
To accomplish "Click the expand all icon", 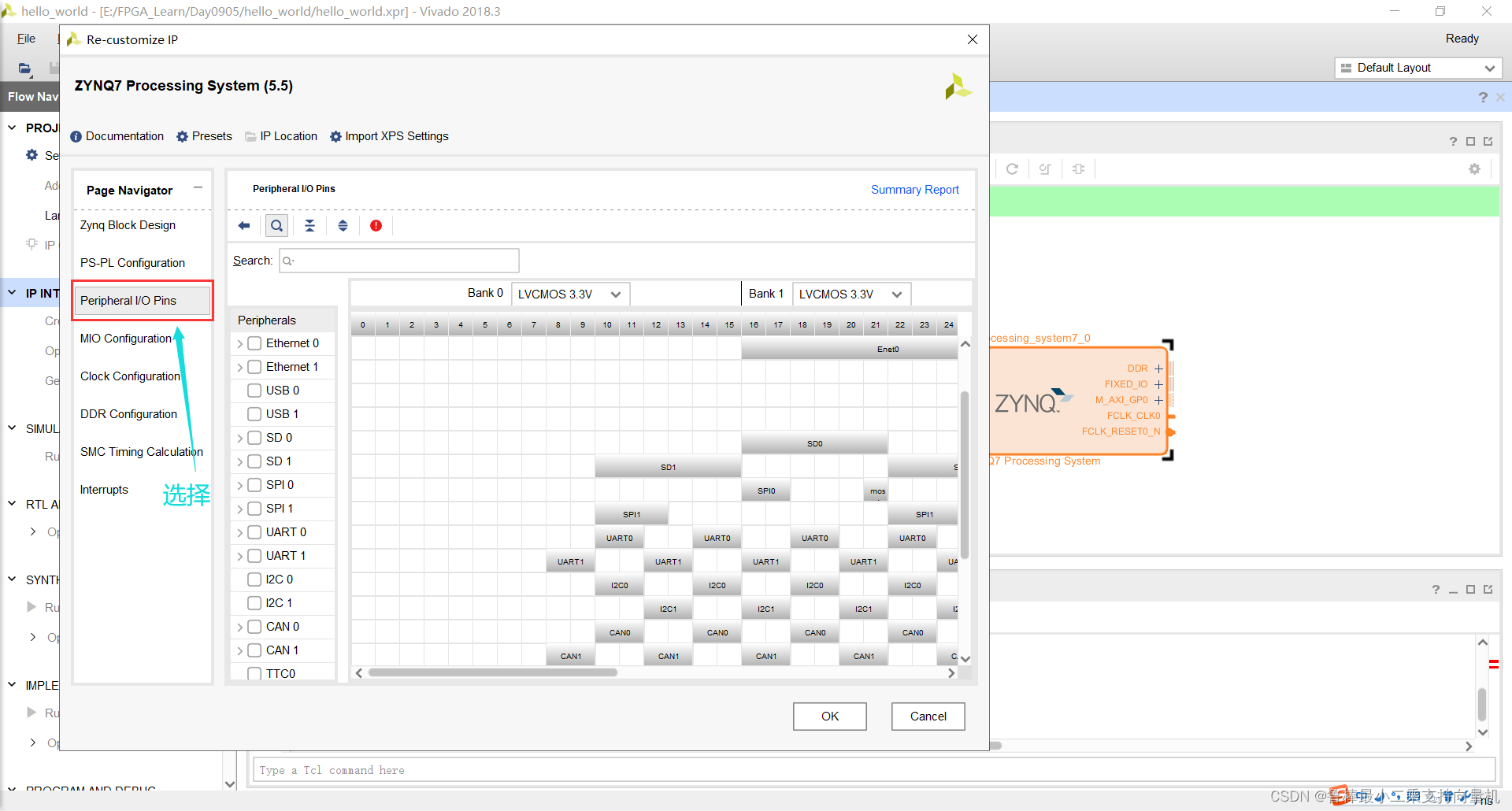I will point(343,226).
